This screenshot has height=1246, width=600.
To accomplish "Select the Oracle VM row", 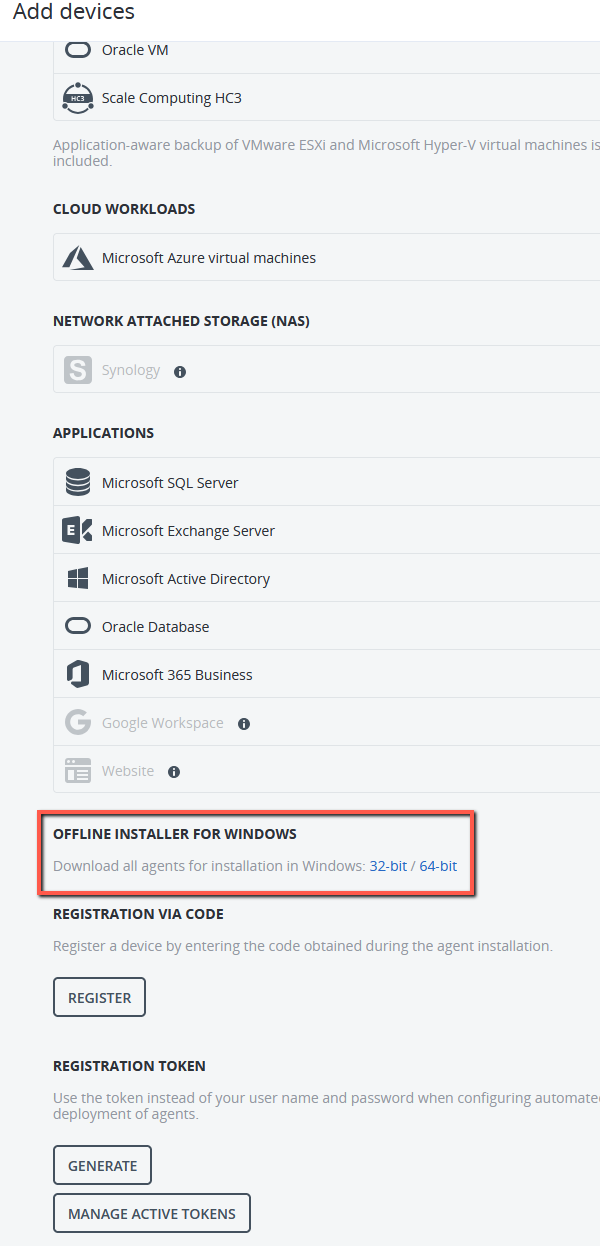I will (x=326, y=52).
